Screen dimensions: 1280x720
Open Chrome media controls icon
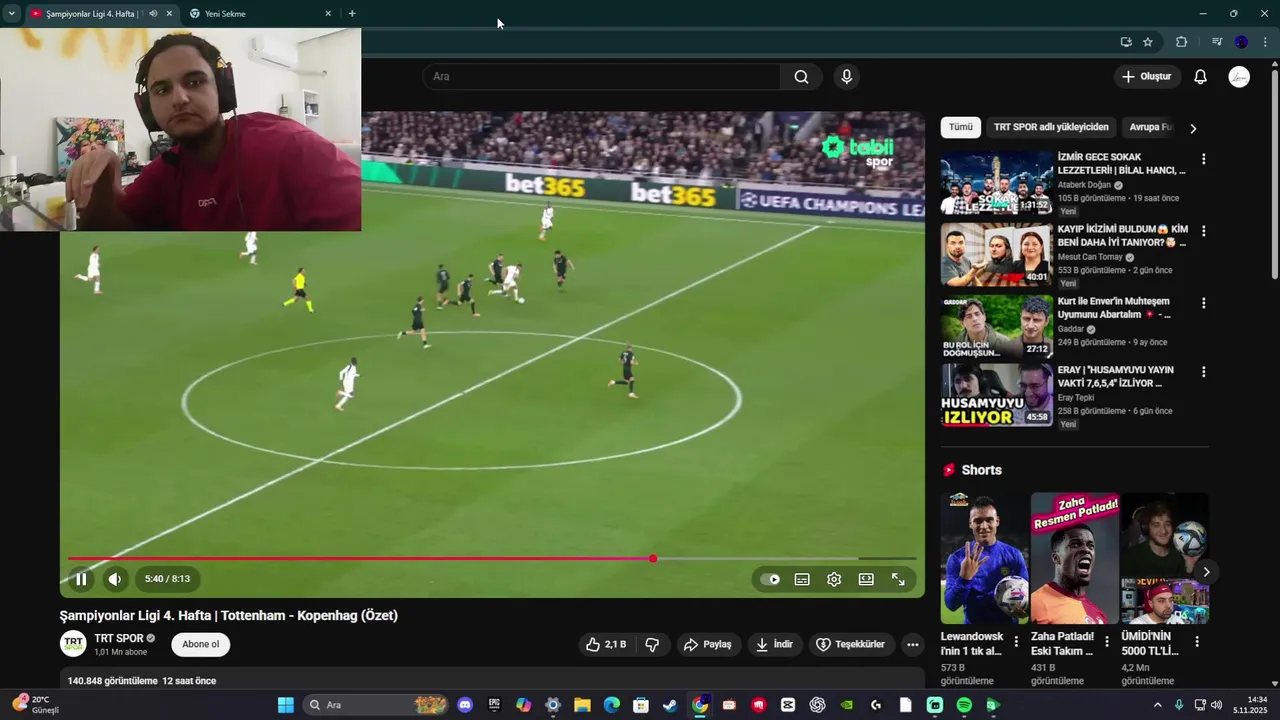pos(1217,42)
